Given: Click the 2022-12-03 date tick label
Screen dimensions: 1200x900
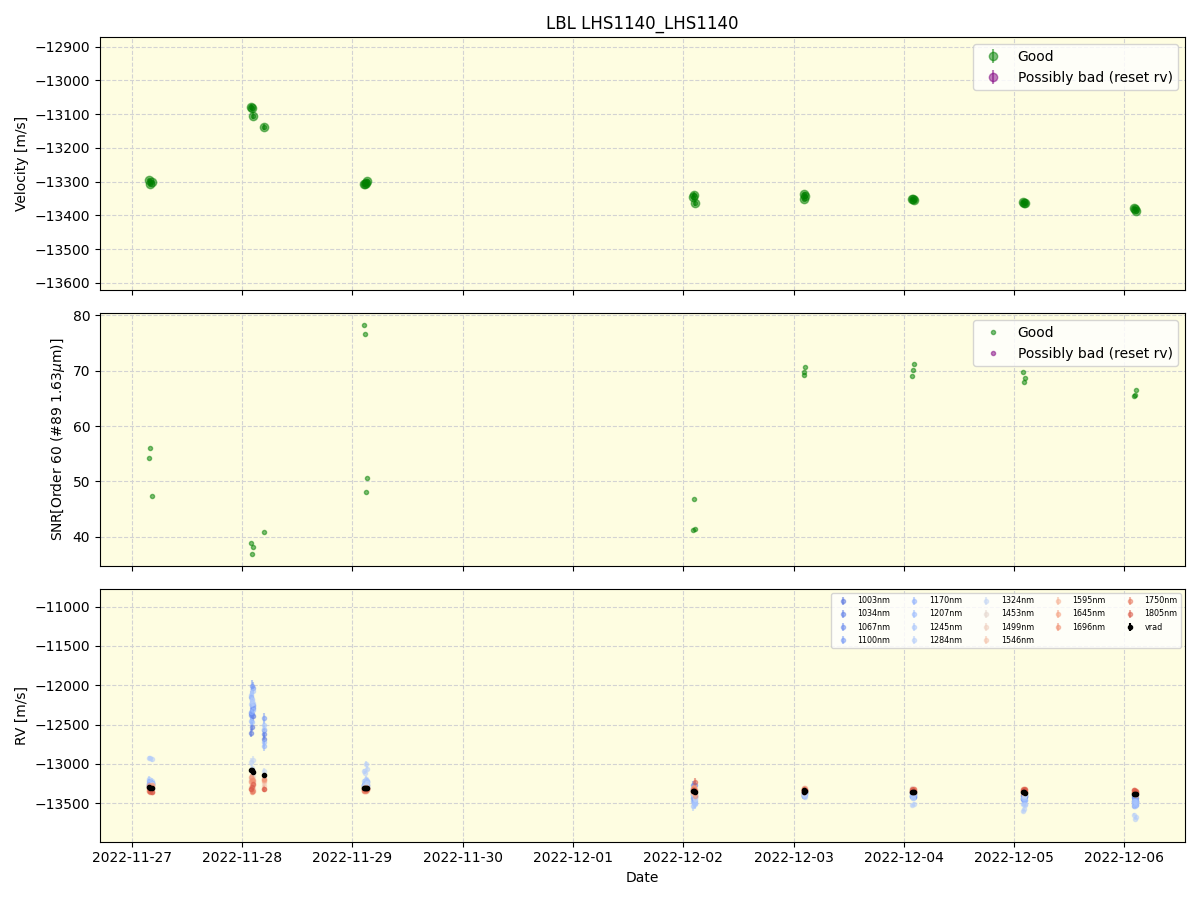Looking at the screenshot, I should 794,856.
